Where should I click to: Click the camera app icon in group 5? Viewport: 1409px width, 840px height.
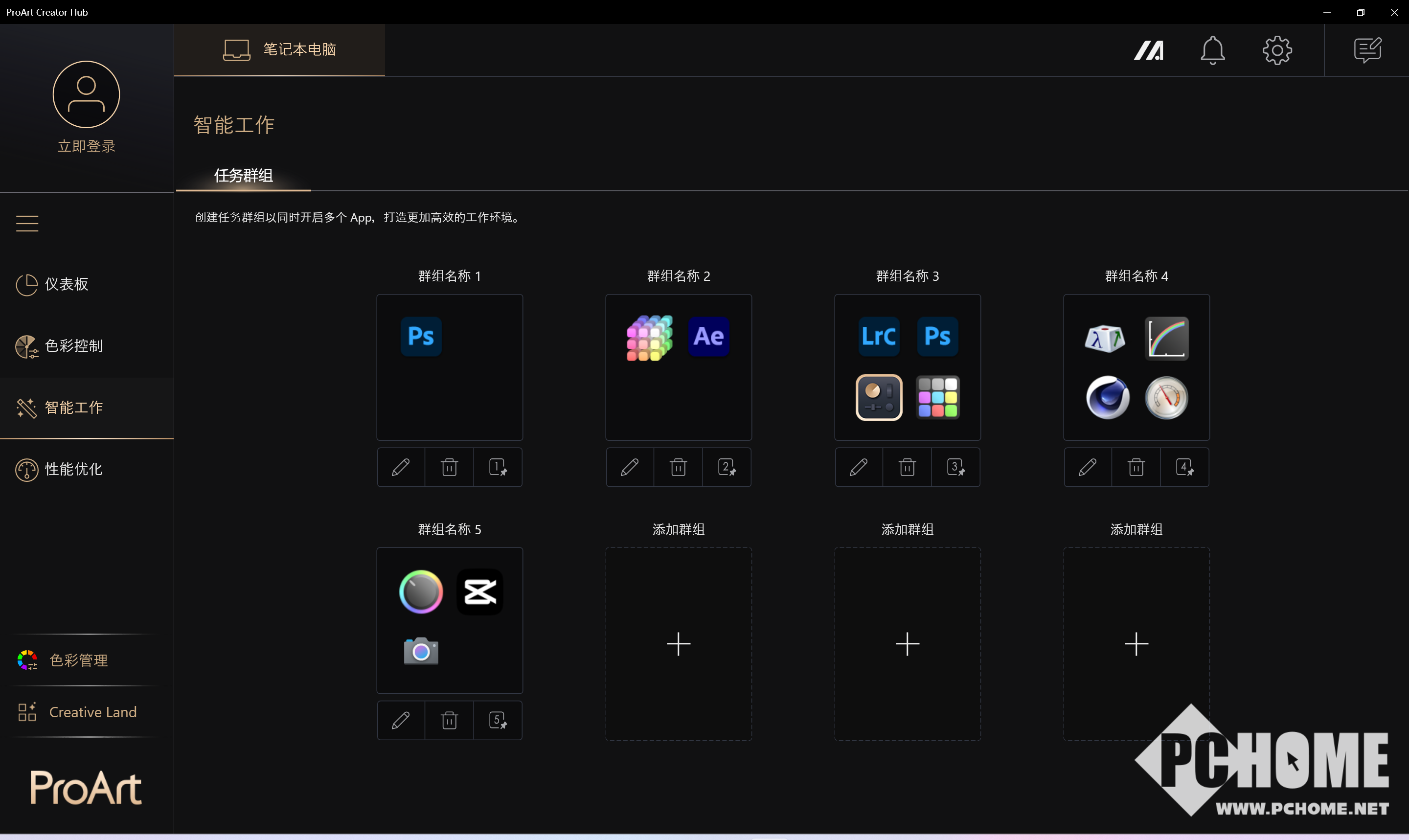coord(421,651)
